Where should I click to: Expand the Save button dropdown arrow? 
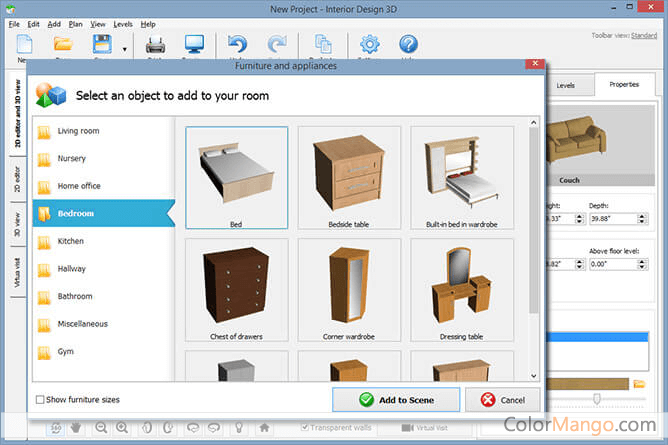pyautogui.click(x=125, y=47)
